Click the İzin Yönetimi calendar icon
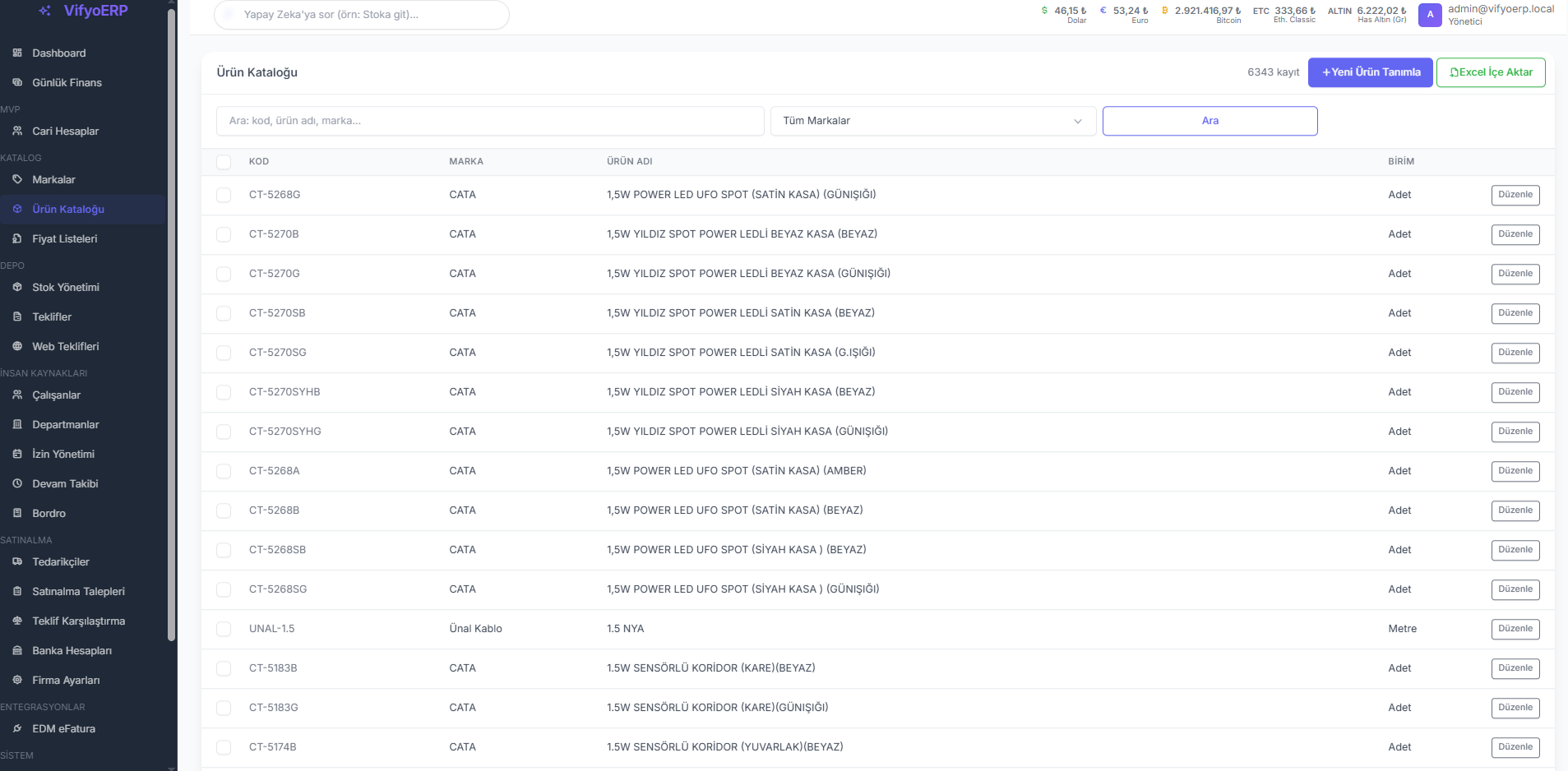 (17, 454)
